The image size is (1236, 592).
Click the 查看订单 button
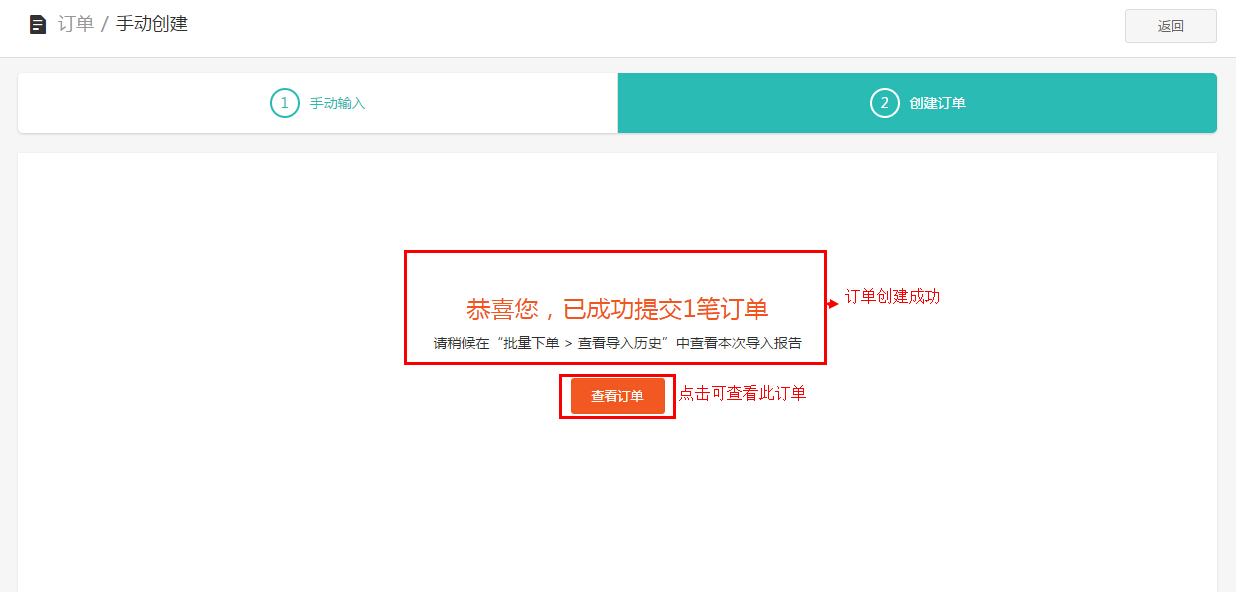(617, 395)
